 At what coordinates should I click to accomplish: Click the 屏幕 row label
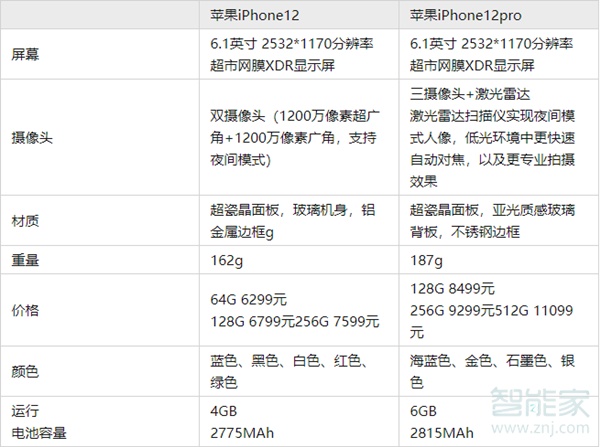(25, 54)
